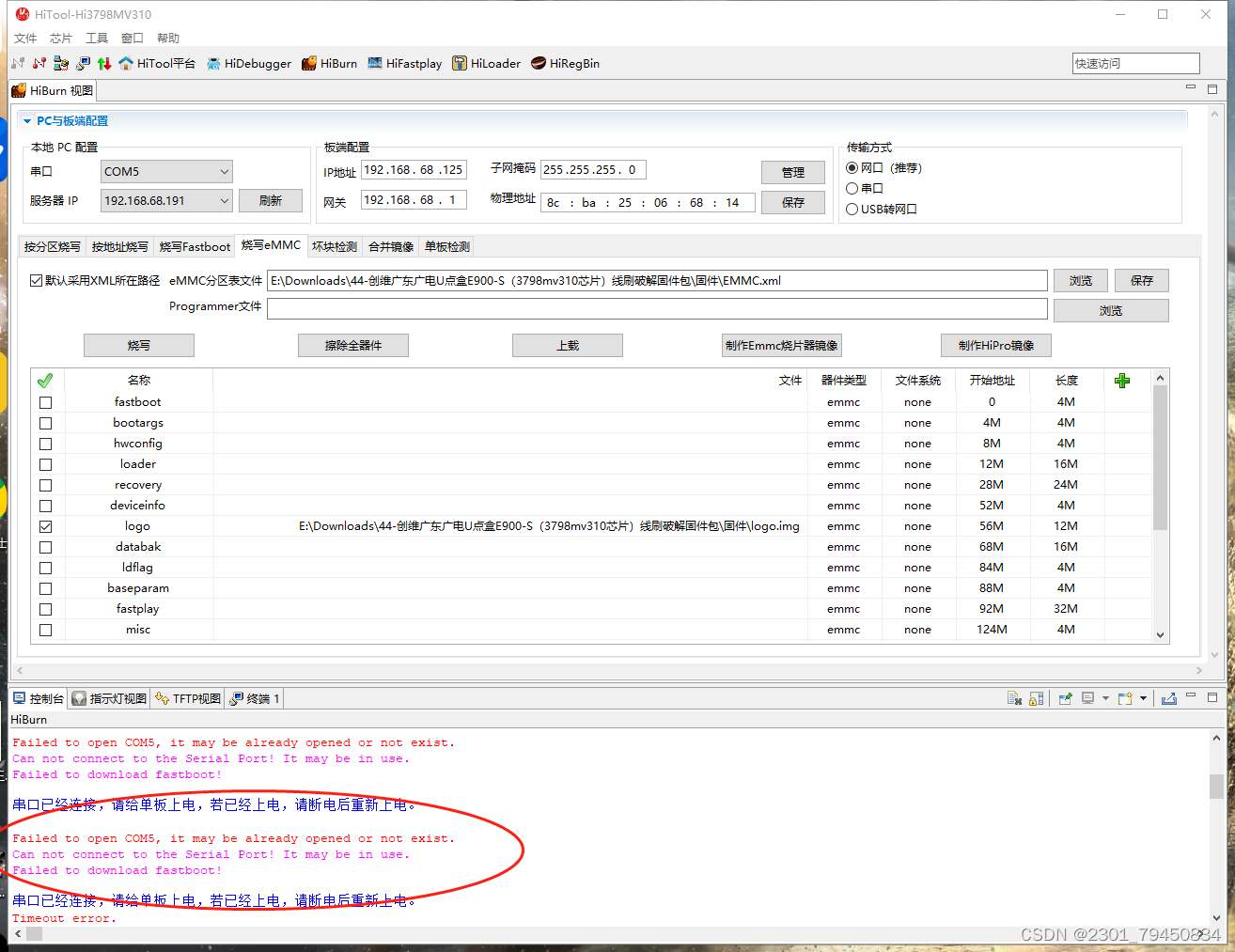Click the green plus add-partition icon
Viewport: 1235px width, 952px height.
(1122, 381)
